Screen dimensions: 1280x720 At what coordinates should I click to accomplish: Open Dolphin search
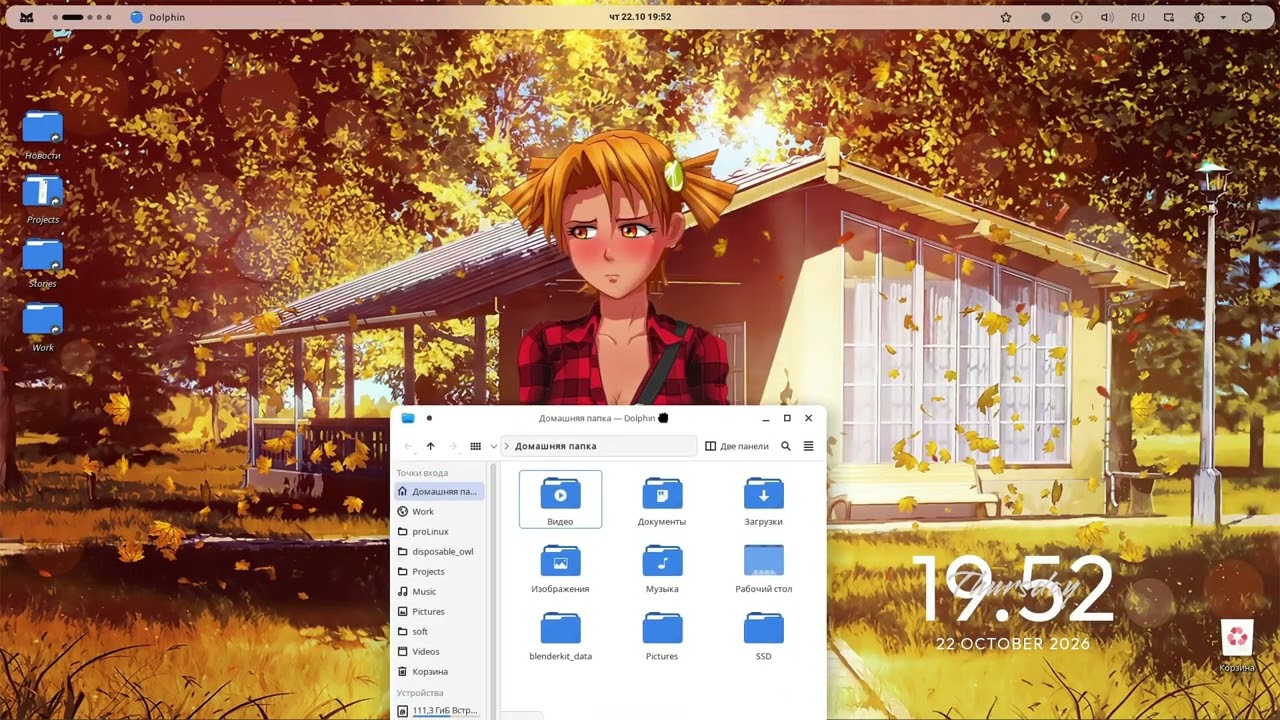786,446
